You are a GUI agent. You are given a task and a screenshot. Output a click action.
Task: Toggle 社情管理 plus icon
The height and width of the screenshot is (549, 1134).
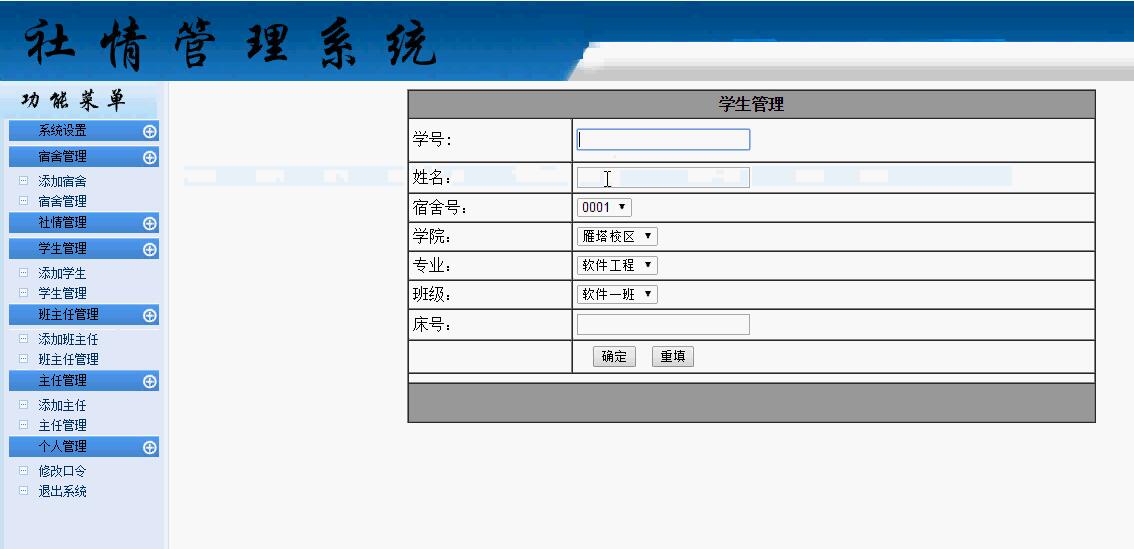pos(150,224)
